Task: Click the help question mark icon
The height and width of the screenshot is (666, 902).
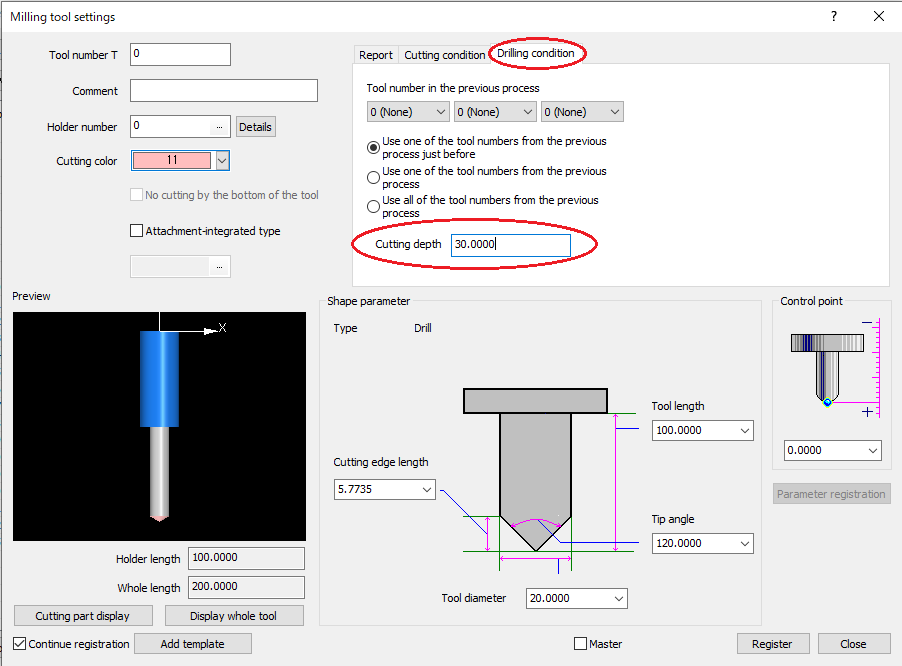Action: pos(834,16)
